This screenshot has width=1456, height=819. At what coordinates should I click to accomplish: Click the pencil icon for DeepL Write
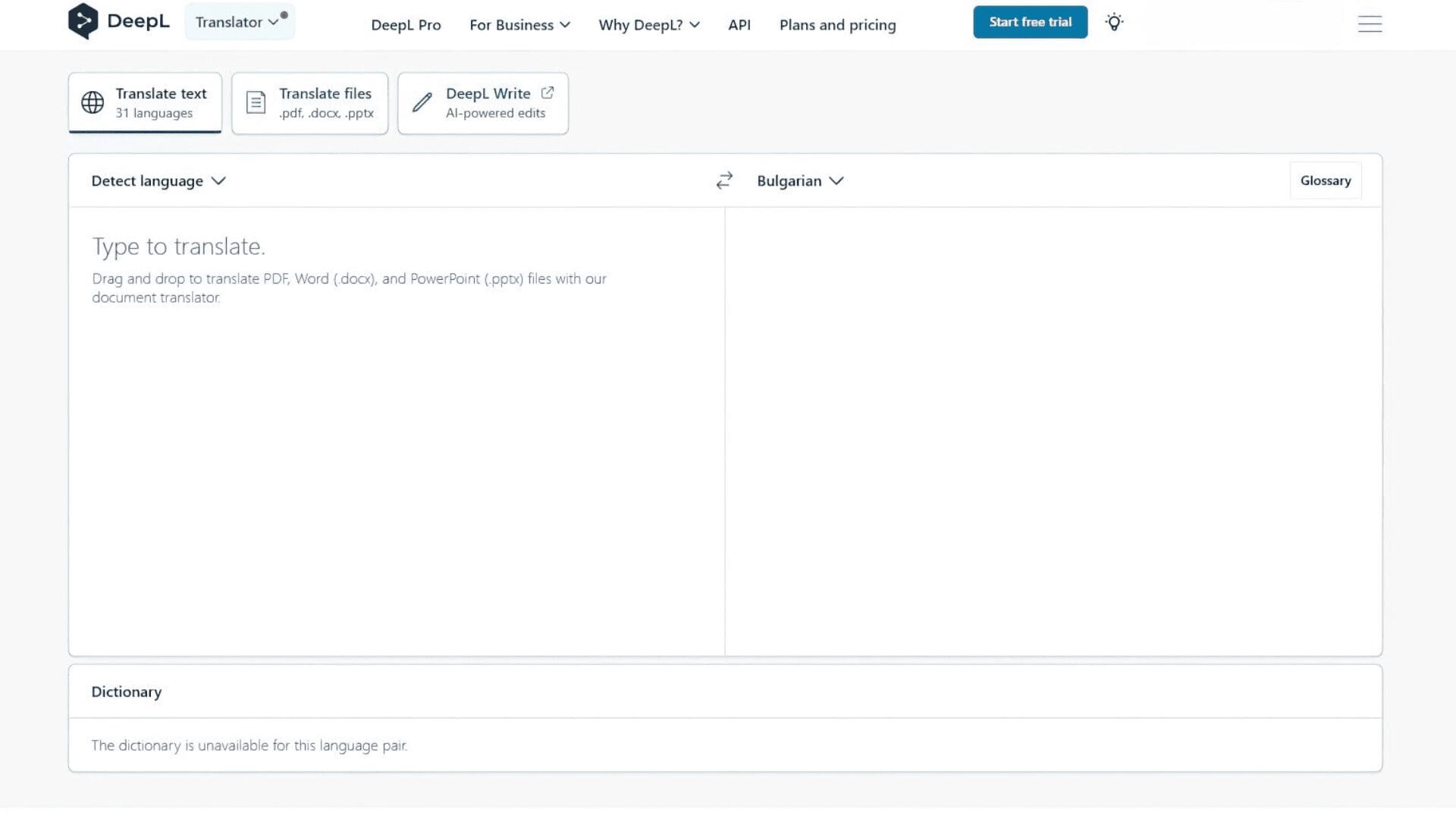422,102
